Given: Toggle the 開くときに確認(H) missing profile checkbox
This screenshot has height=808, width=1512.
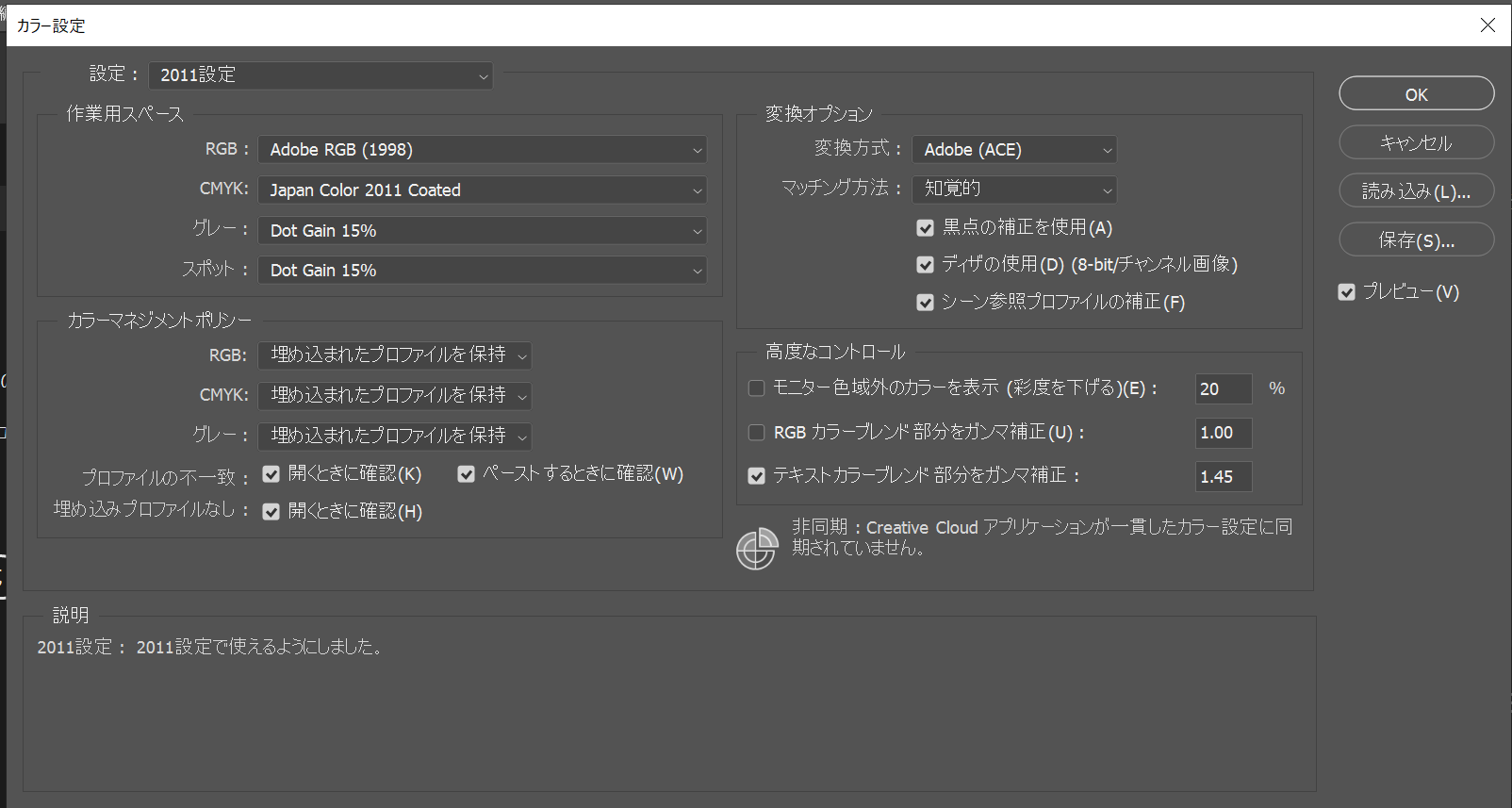Looking at the screenshot, I should (271, 512).
